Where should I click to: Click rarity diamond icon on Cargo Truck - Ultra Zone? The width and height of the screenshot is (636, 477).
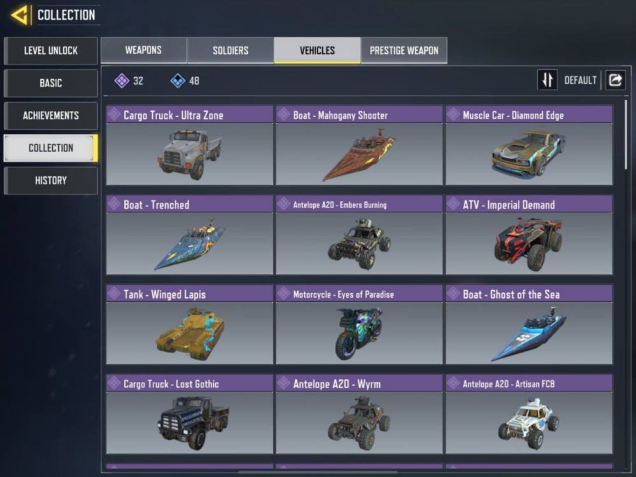pyautogui.click(x=114, y=115)
